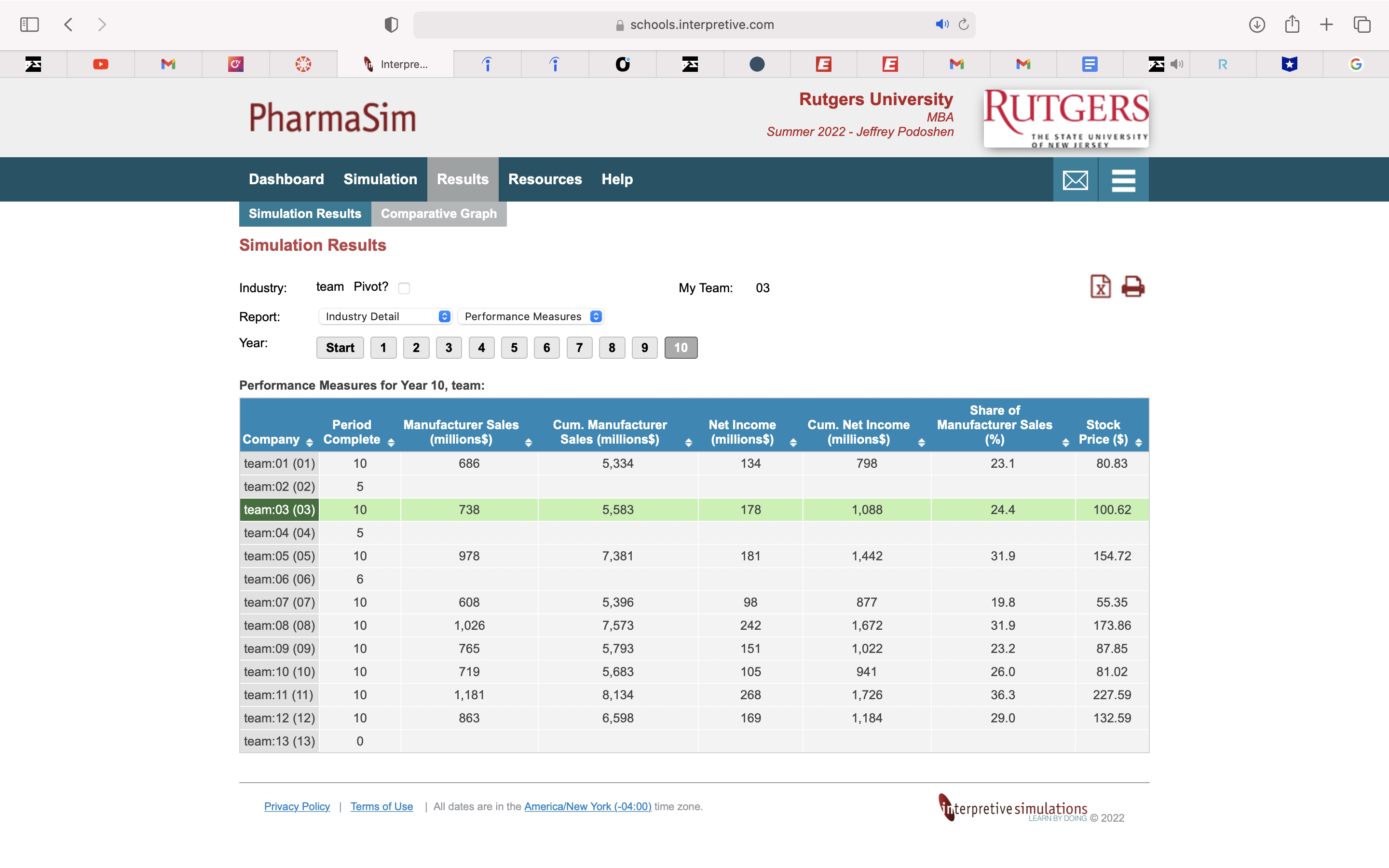Image resolution: width=1389 pixels, height=868 pixels.
Task: Select the Start year button
Action: coord(340,348)
